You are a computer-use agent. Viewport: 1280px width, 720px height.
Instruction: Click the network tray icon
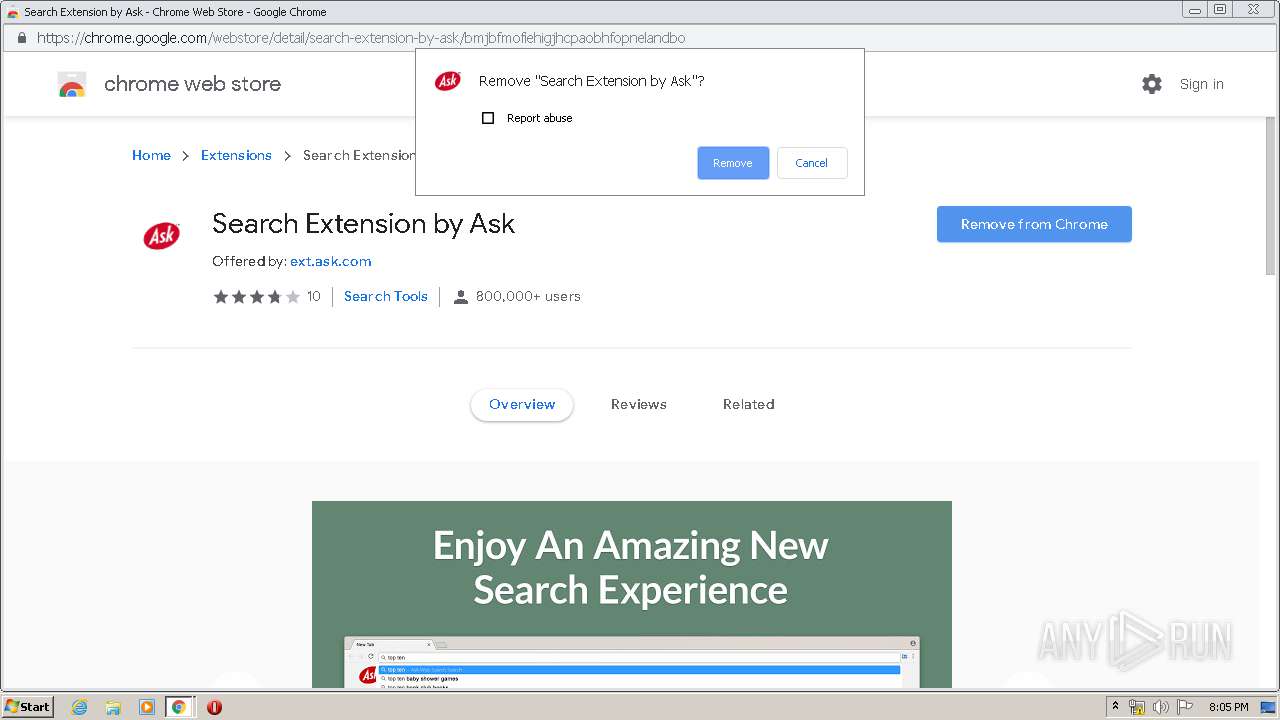1137,707
